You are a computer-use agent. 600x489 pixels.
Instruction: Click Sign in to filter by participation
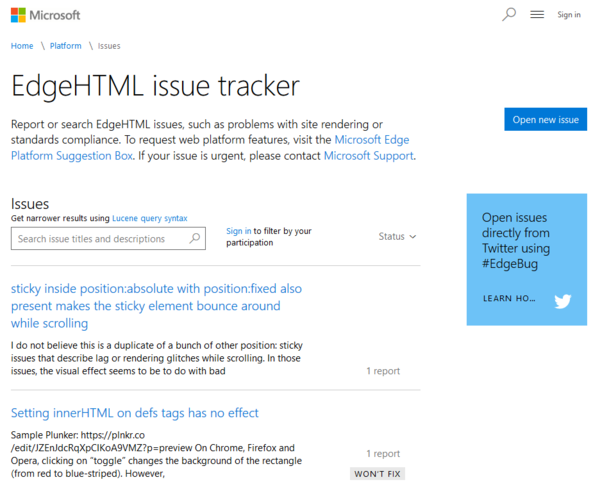pos(238,231)
